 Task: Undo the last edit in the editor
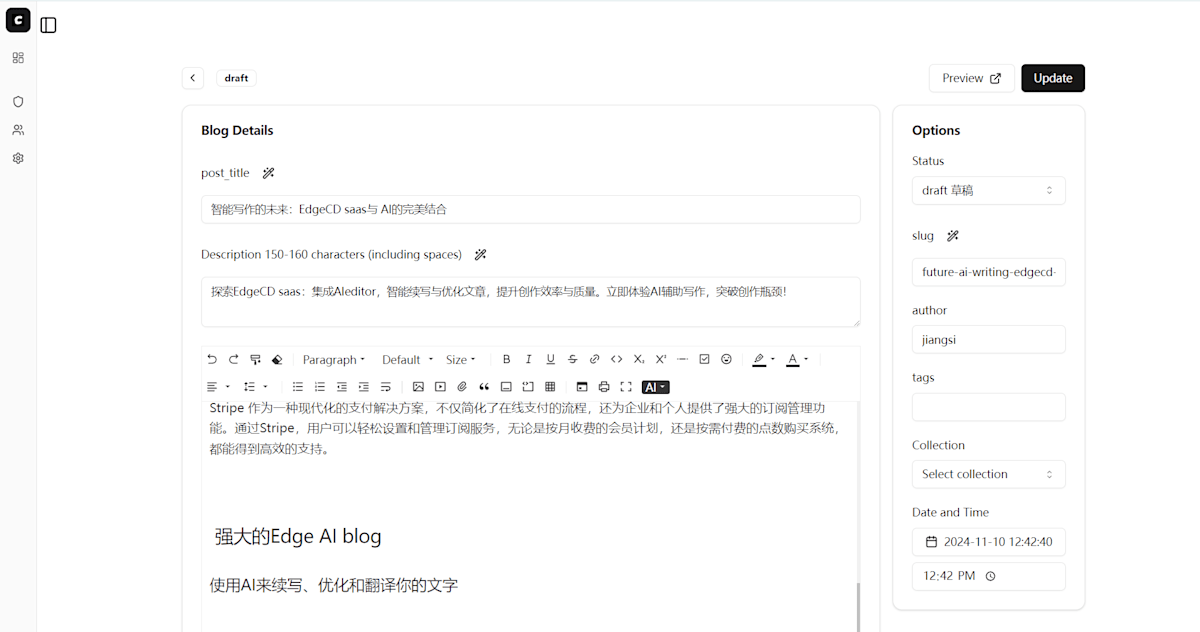click(211, 359)
